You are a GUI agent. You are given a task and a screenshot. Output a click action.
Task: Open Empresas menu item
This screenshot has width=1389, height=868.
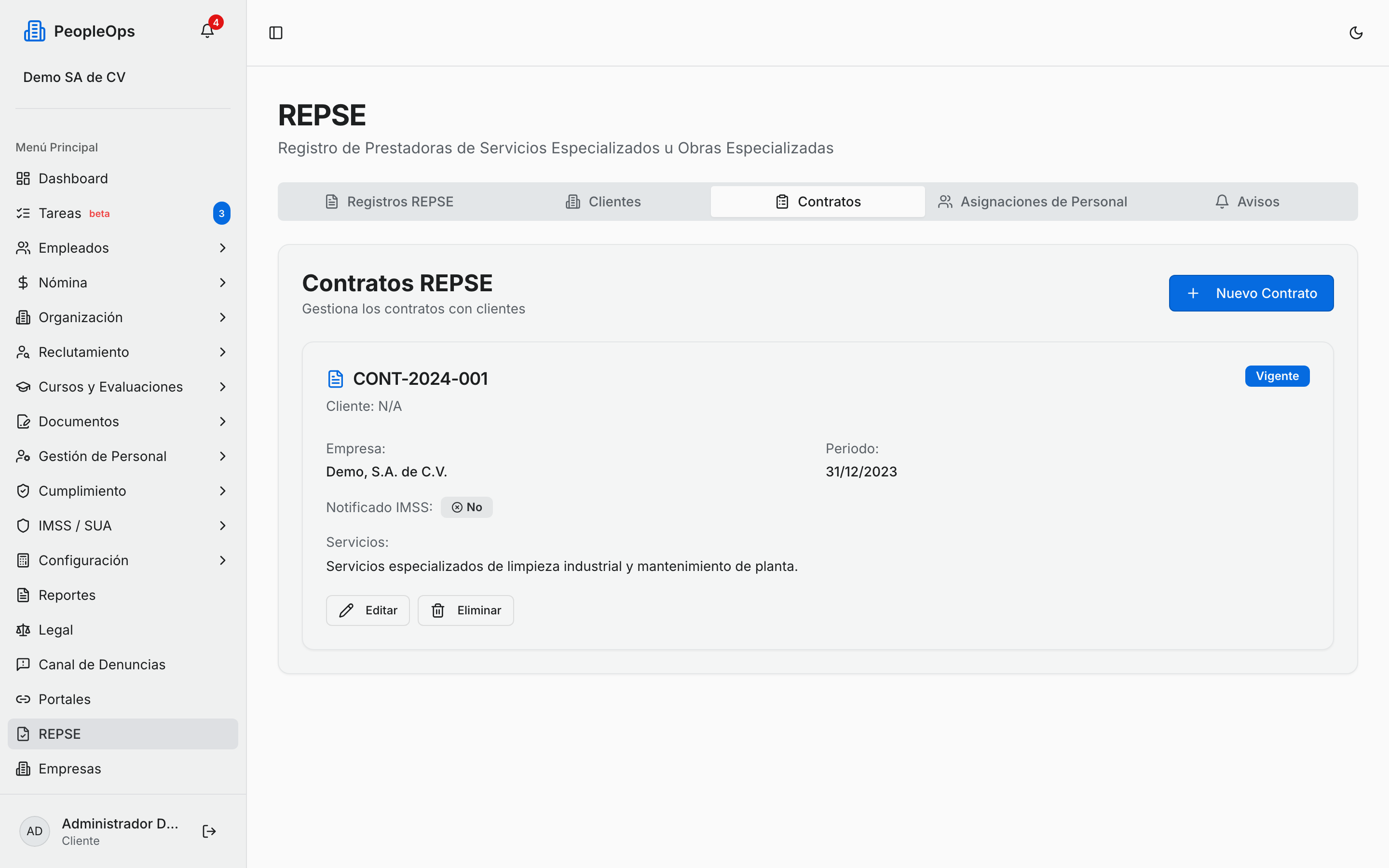(123, 769)
